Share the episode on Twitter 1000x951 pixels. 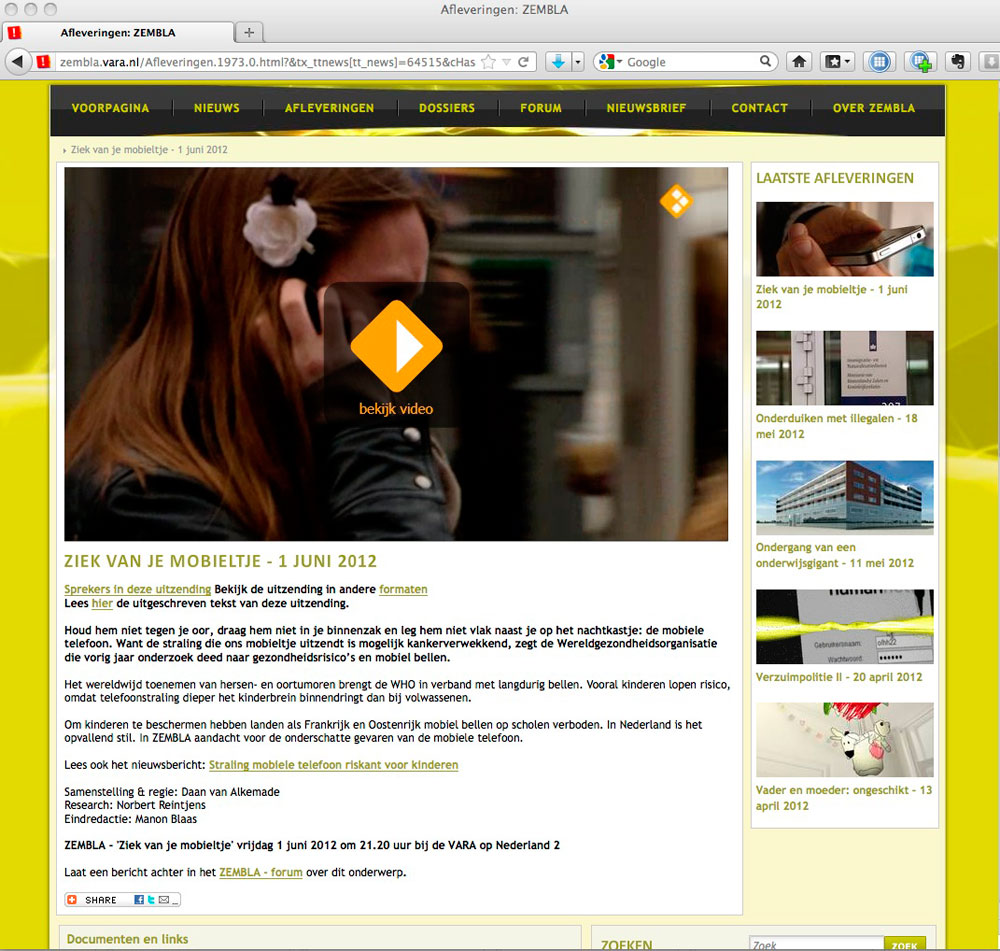point(151,900)
